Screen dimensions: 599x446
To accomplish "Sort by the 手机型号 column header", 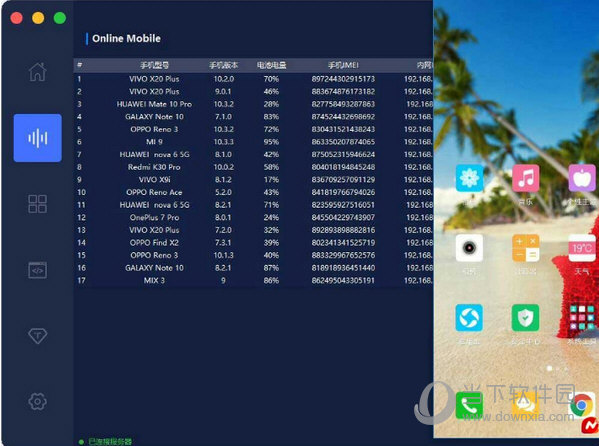I will [x=154, y=65].
